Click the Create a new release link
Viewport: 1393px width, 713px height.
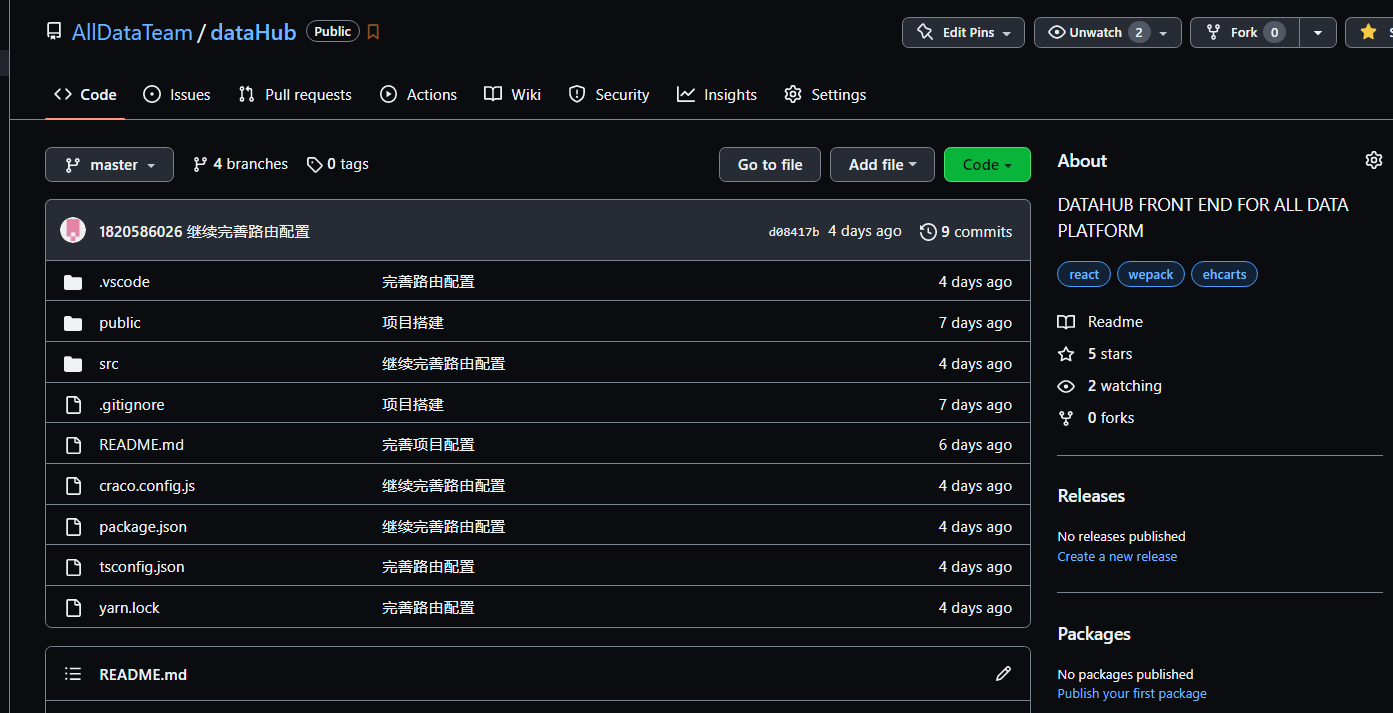1117,556
